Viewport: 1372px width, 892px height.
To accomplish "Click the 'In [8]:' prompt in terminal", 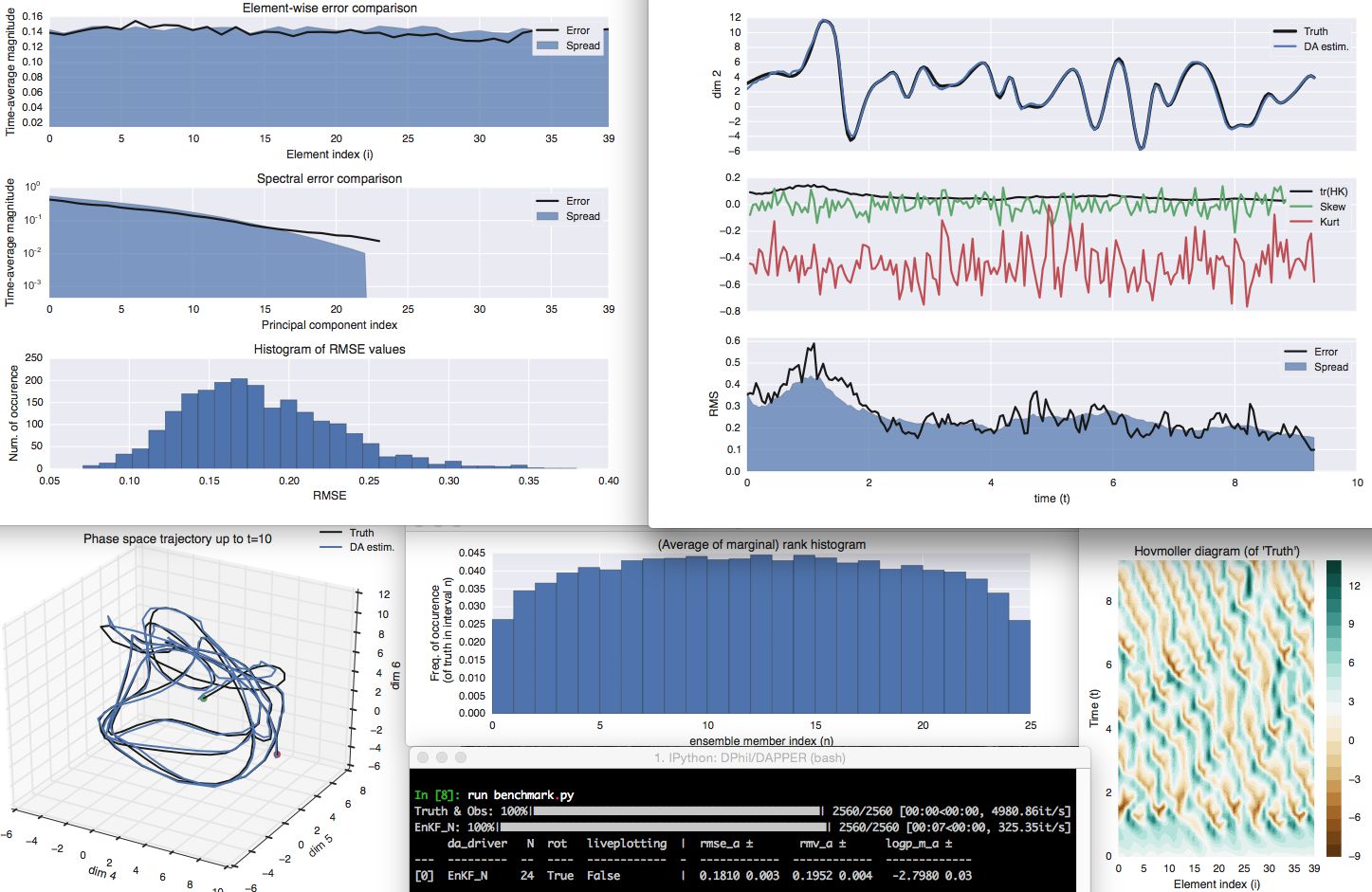I will [x=437, y=795].
